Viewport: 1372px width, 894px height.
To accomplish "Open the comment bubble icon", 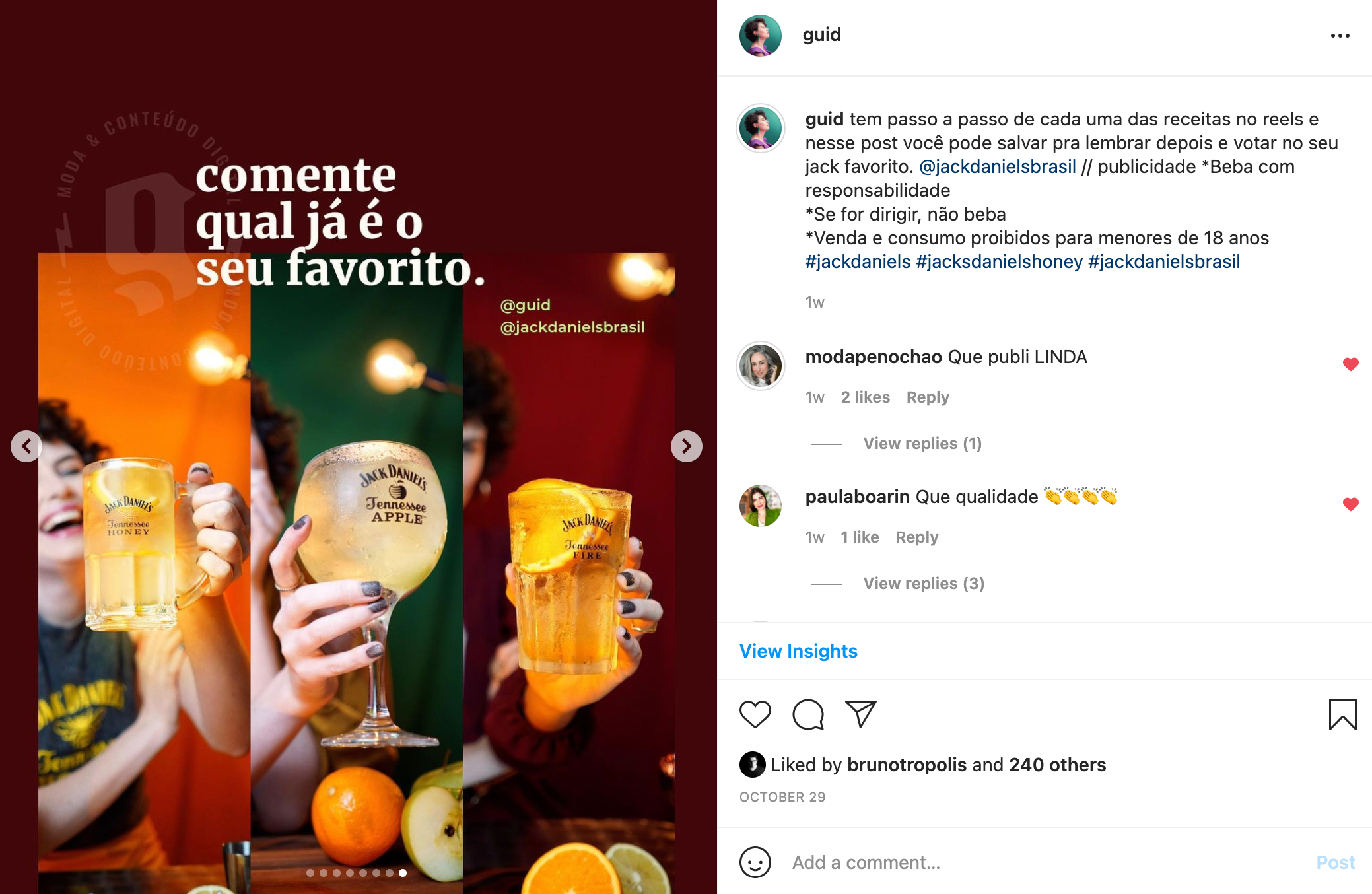I will [808, 714].
